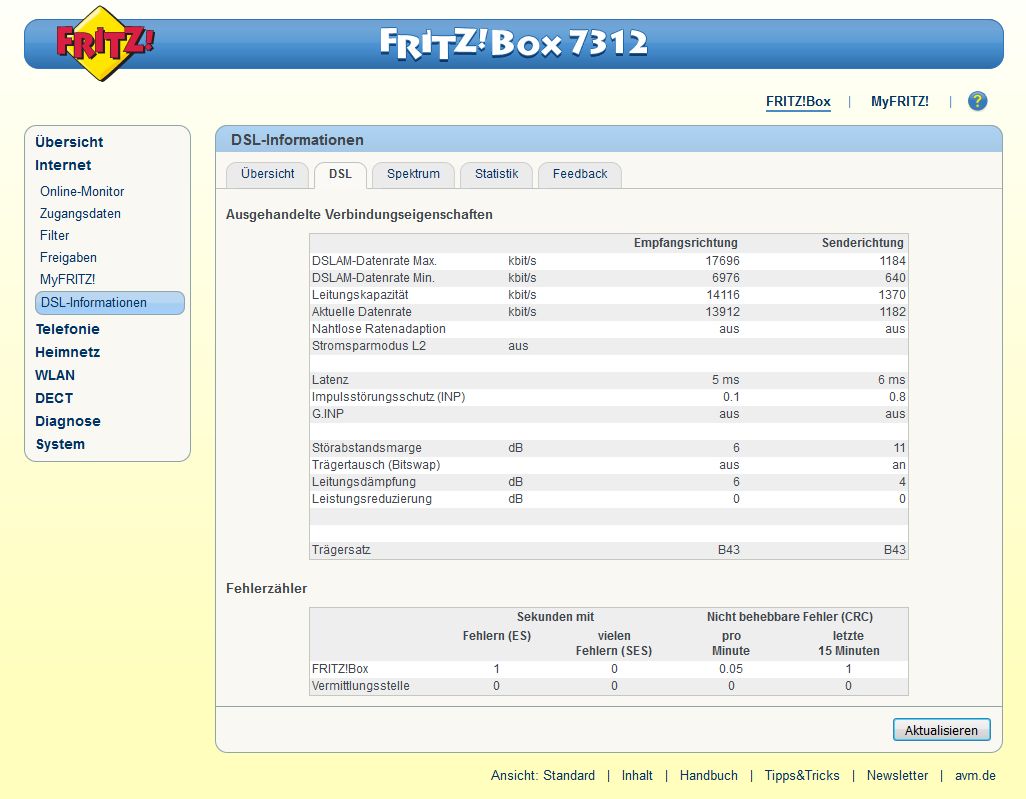This screenshot has width=1026, height=799.
Task: Click the Störabstandsmarge row label
Action: tap(366, 448)
